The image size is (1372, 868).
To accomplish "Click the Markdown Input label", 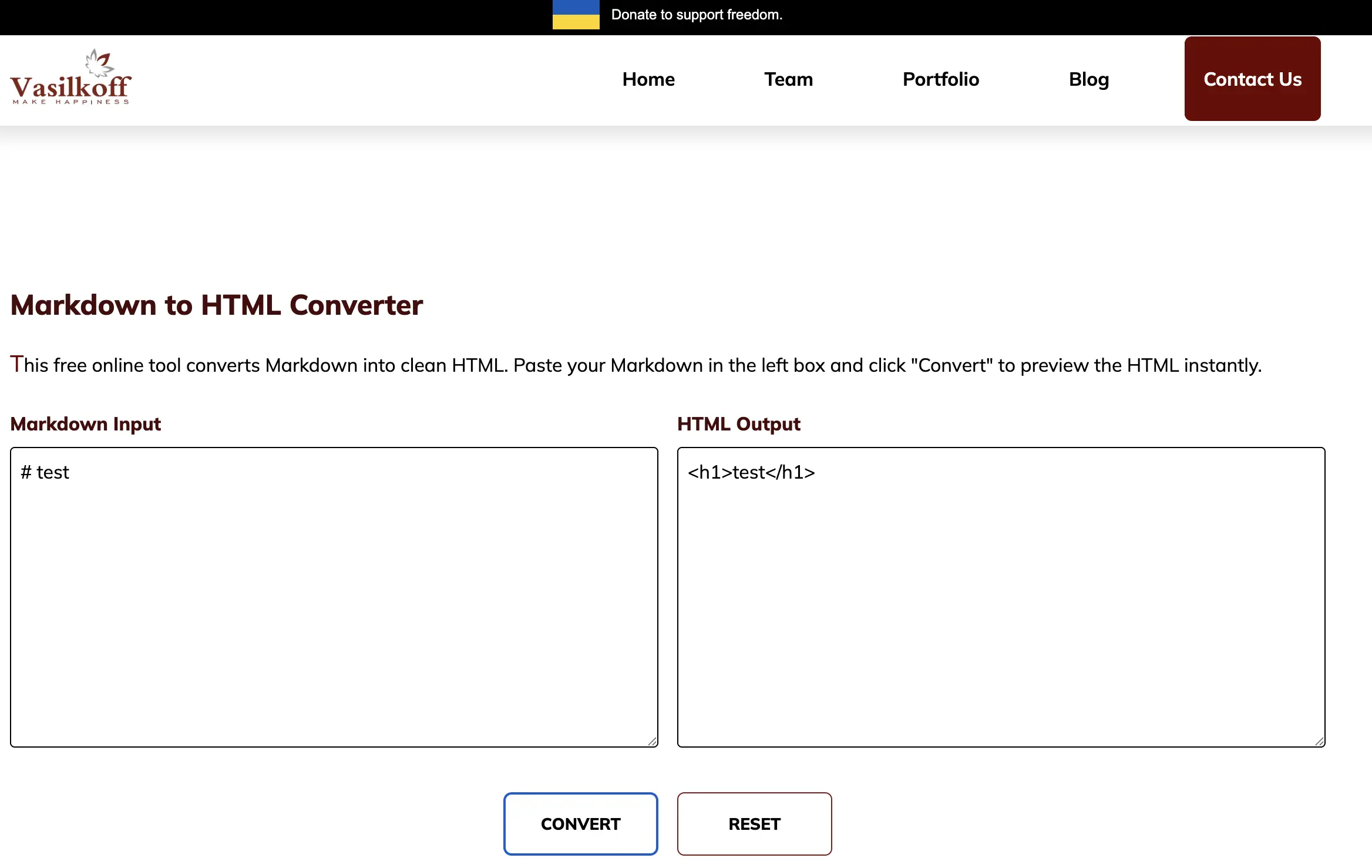I will click(x=86, y=423).
